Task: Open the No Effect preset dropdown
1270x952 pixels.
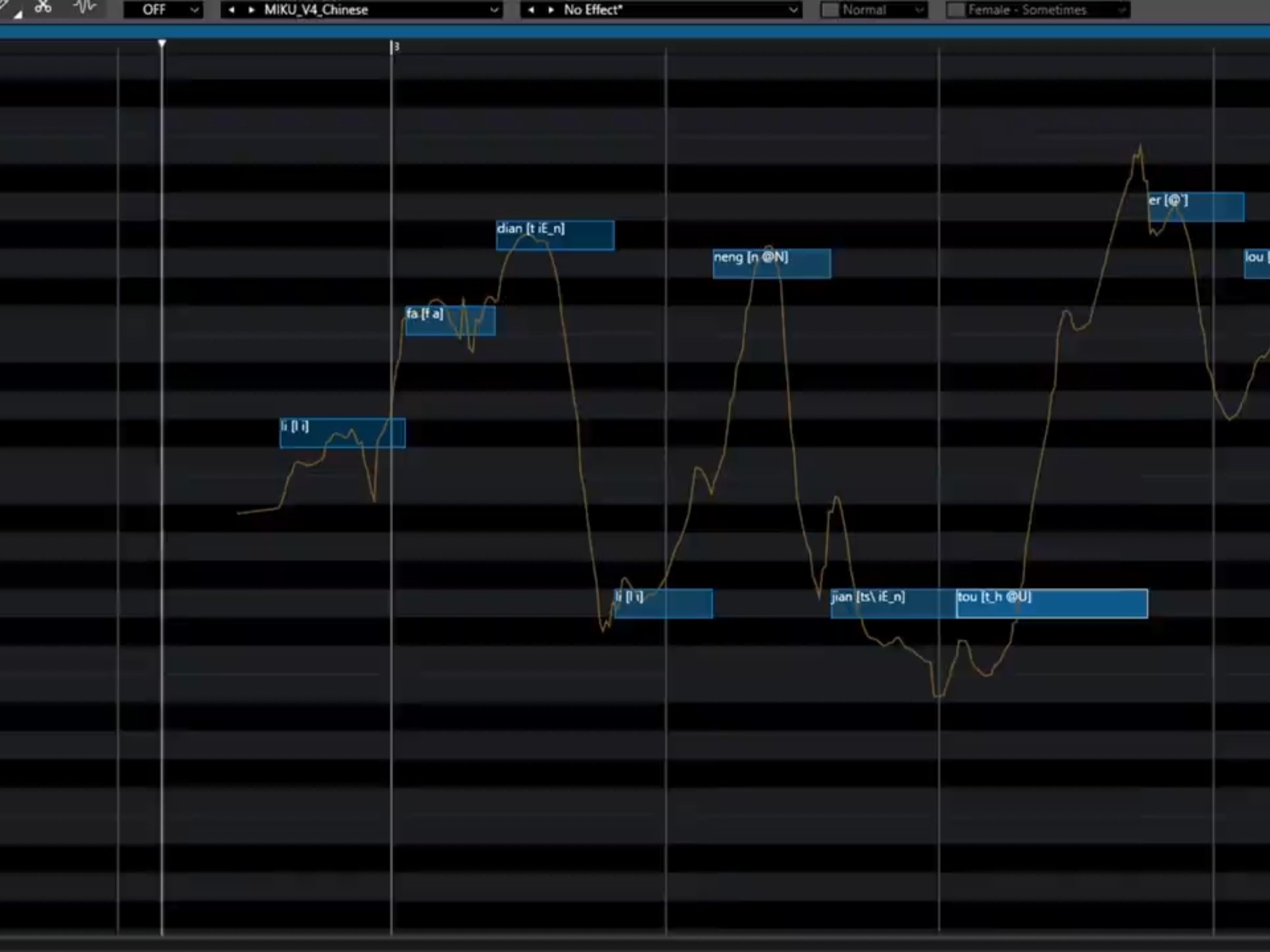Action: pos(681,10)
